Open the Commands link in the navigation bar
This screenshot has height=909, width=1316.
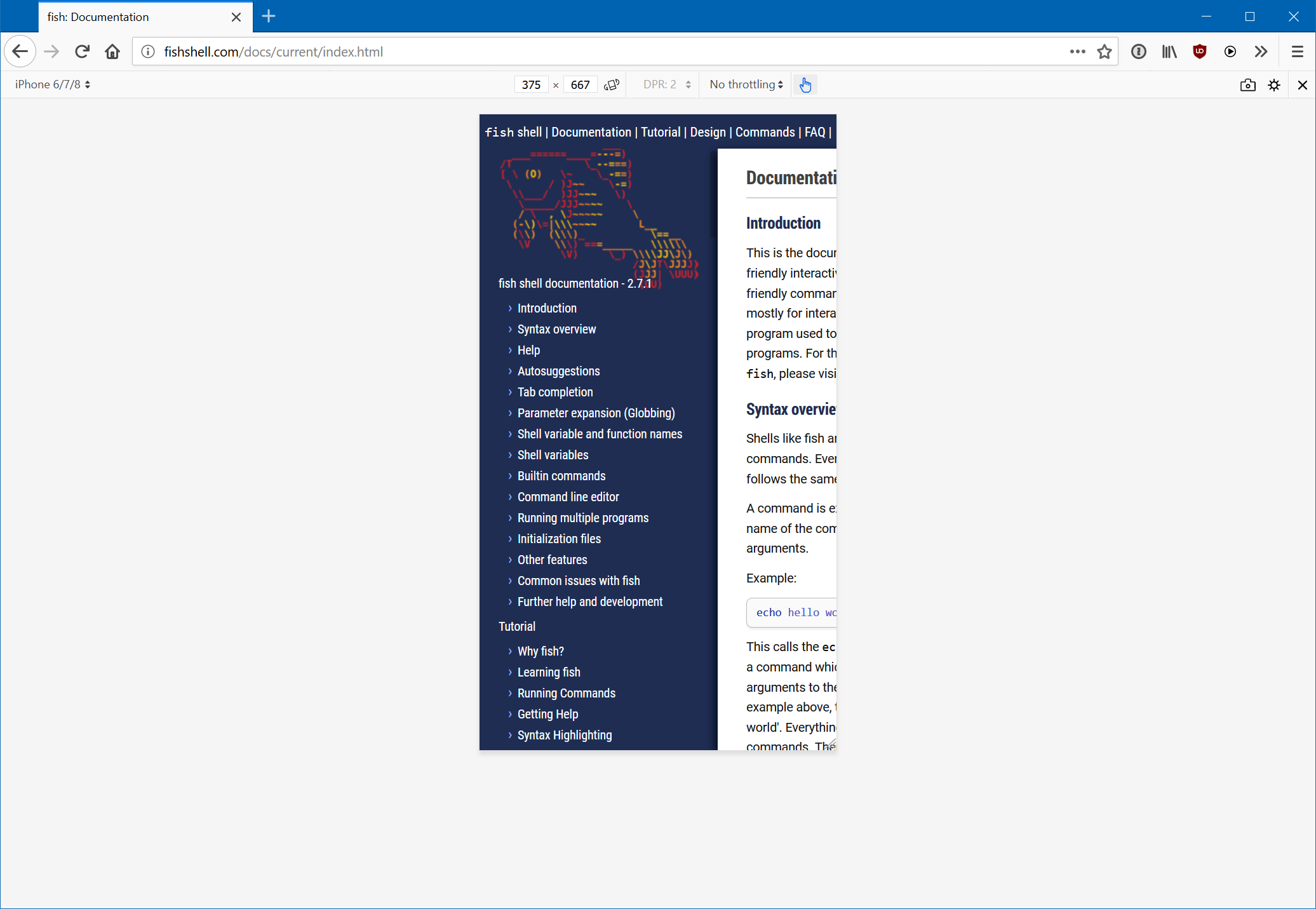pyautogui.click(x=765, y=132)
